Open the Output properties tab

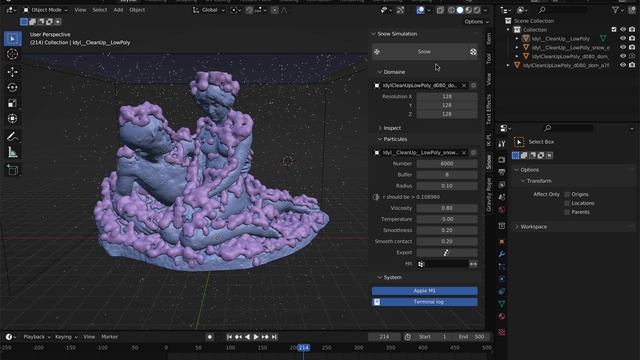502,172
